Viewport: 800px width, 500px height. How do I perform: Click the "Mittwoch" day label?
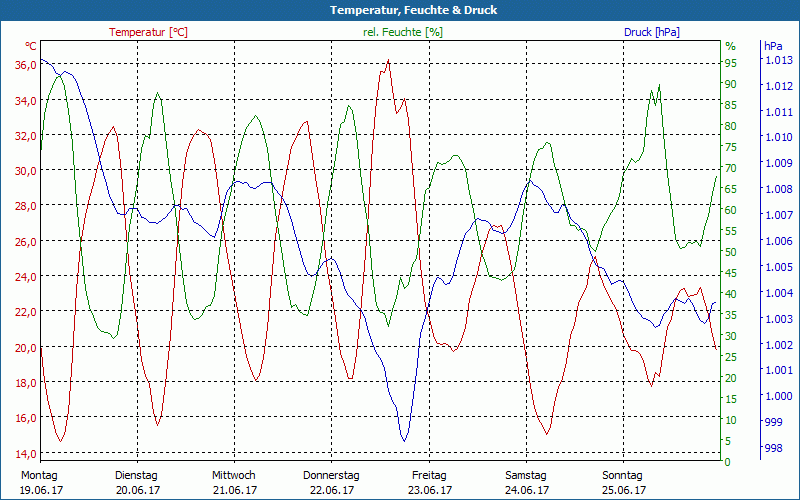234,476
